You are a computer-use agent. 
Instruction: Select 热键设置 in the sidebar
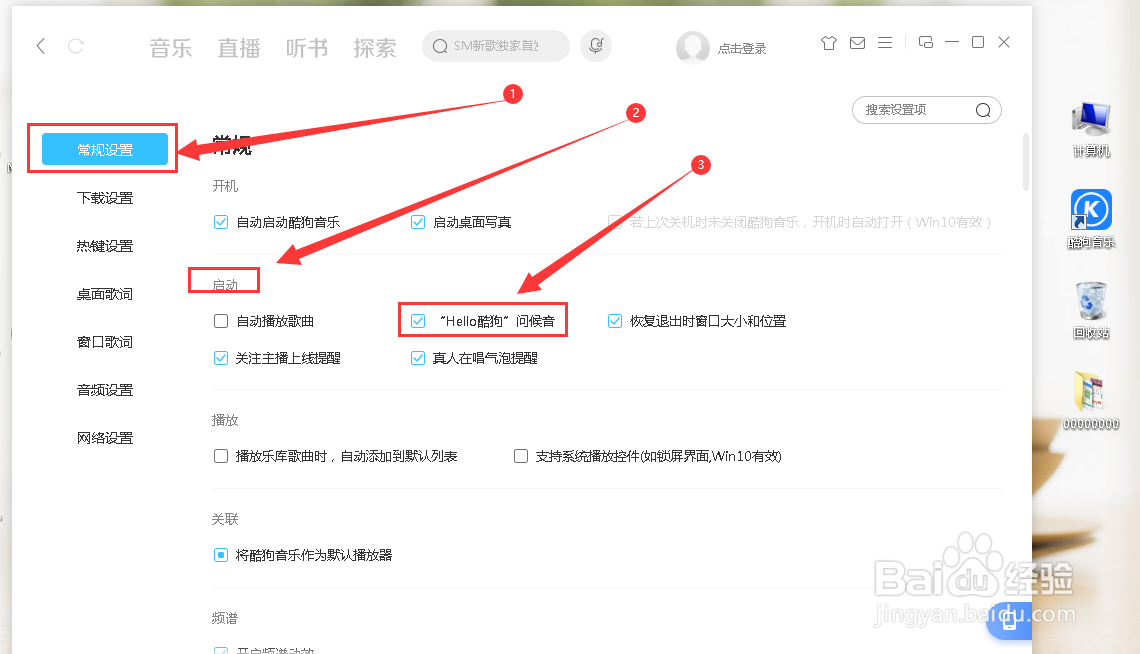click(105, 246)
